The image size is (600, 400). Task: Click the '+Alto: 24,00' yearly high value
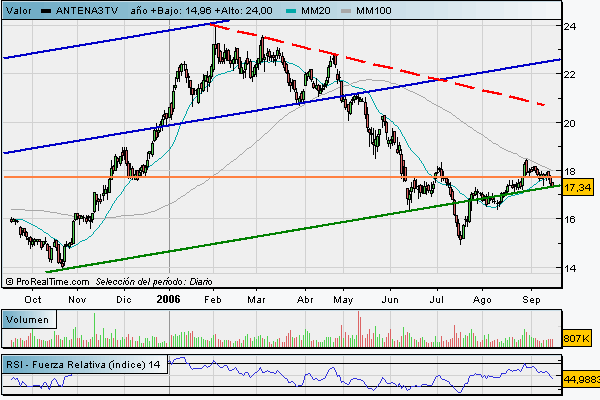245,11
